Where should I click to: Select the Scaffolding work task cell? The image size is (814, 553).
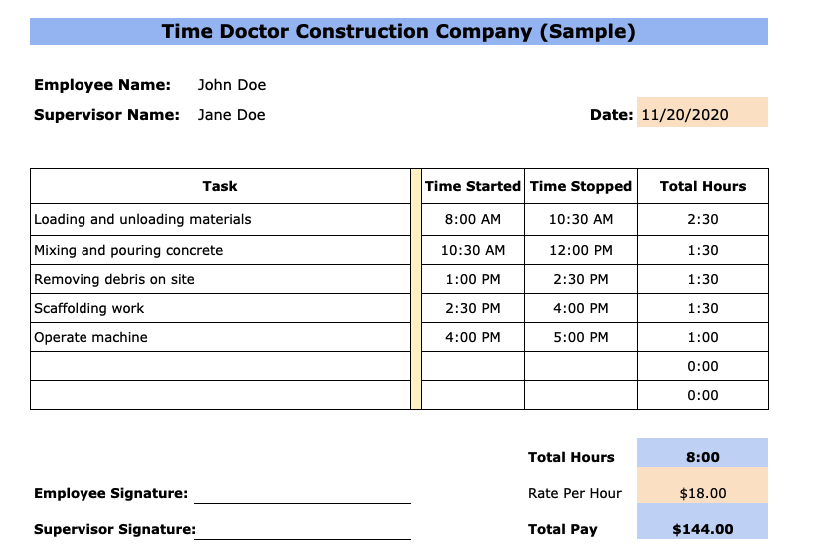pos(89,308)
